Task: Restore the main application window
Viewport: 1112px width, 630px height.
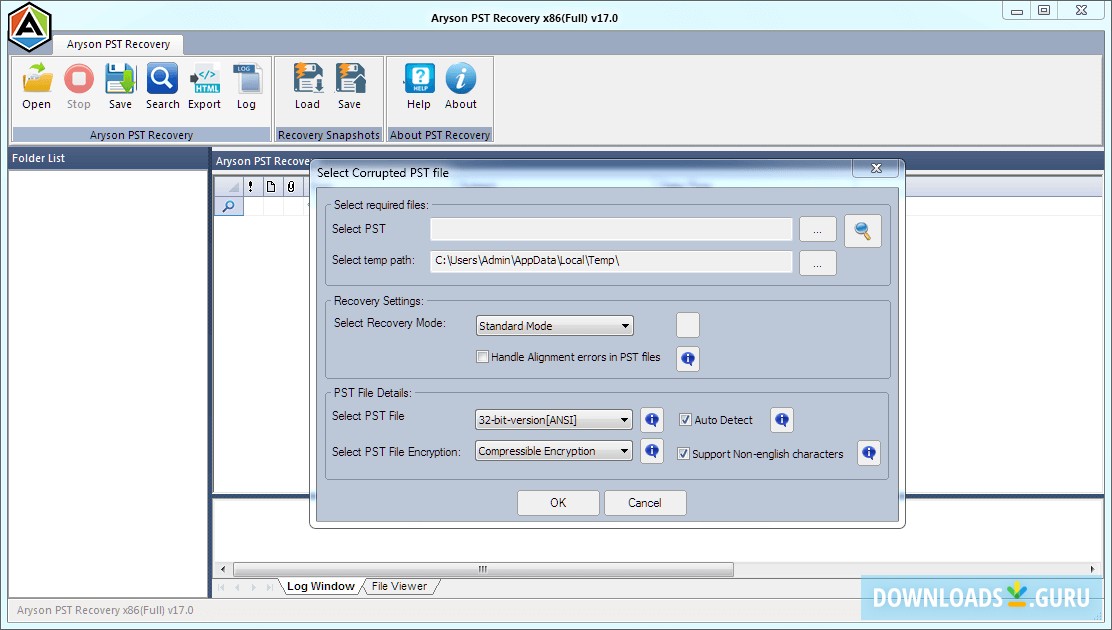Action: [1044, 10]
